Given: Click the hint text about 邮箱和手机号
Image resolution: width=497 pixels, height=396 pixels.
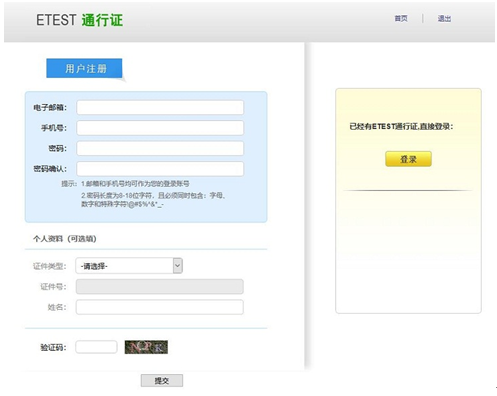Looking at the screenshot, I should [135, 184].
